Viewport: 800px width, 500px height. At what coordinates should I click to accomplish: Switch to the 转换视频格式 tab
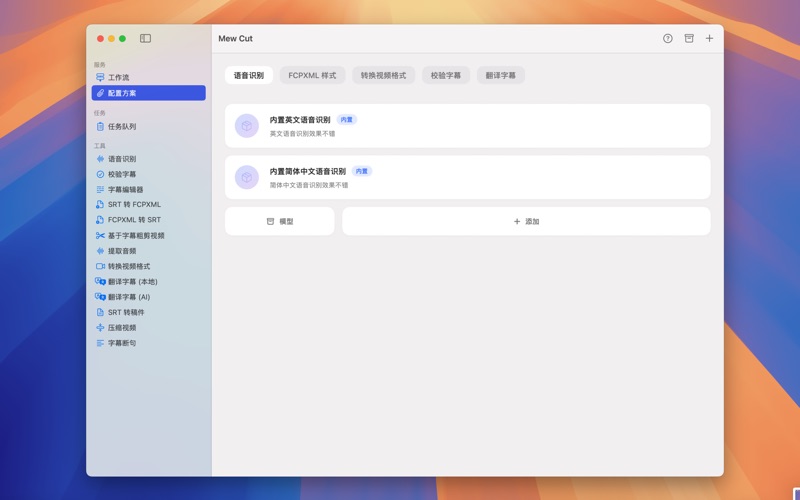[384, 75]
